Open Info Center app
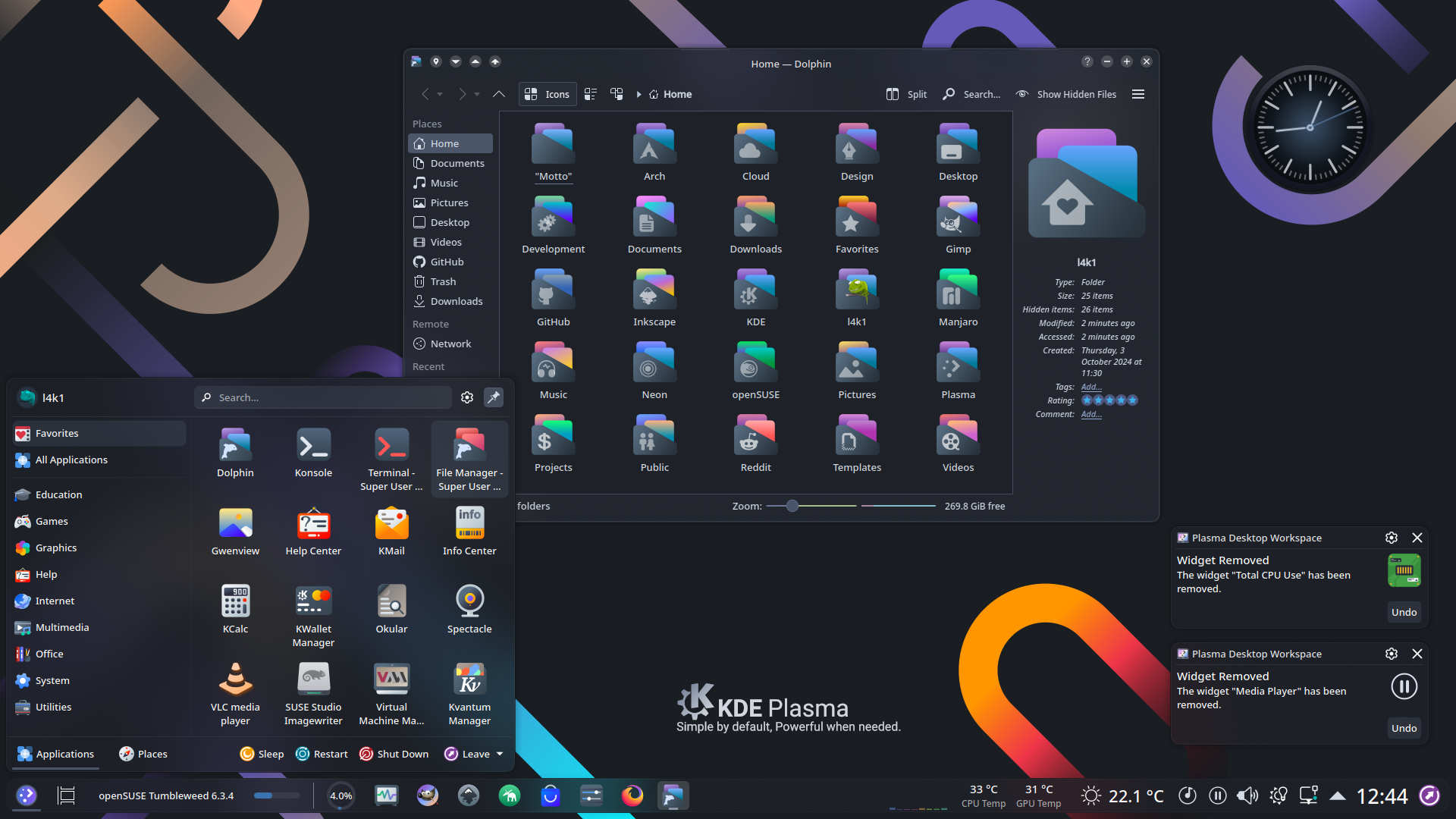The image size is (1456, 819). [469, 531]
